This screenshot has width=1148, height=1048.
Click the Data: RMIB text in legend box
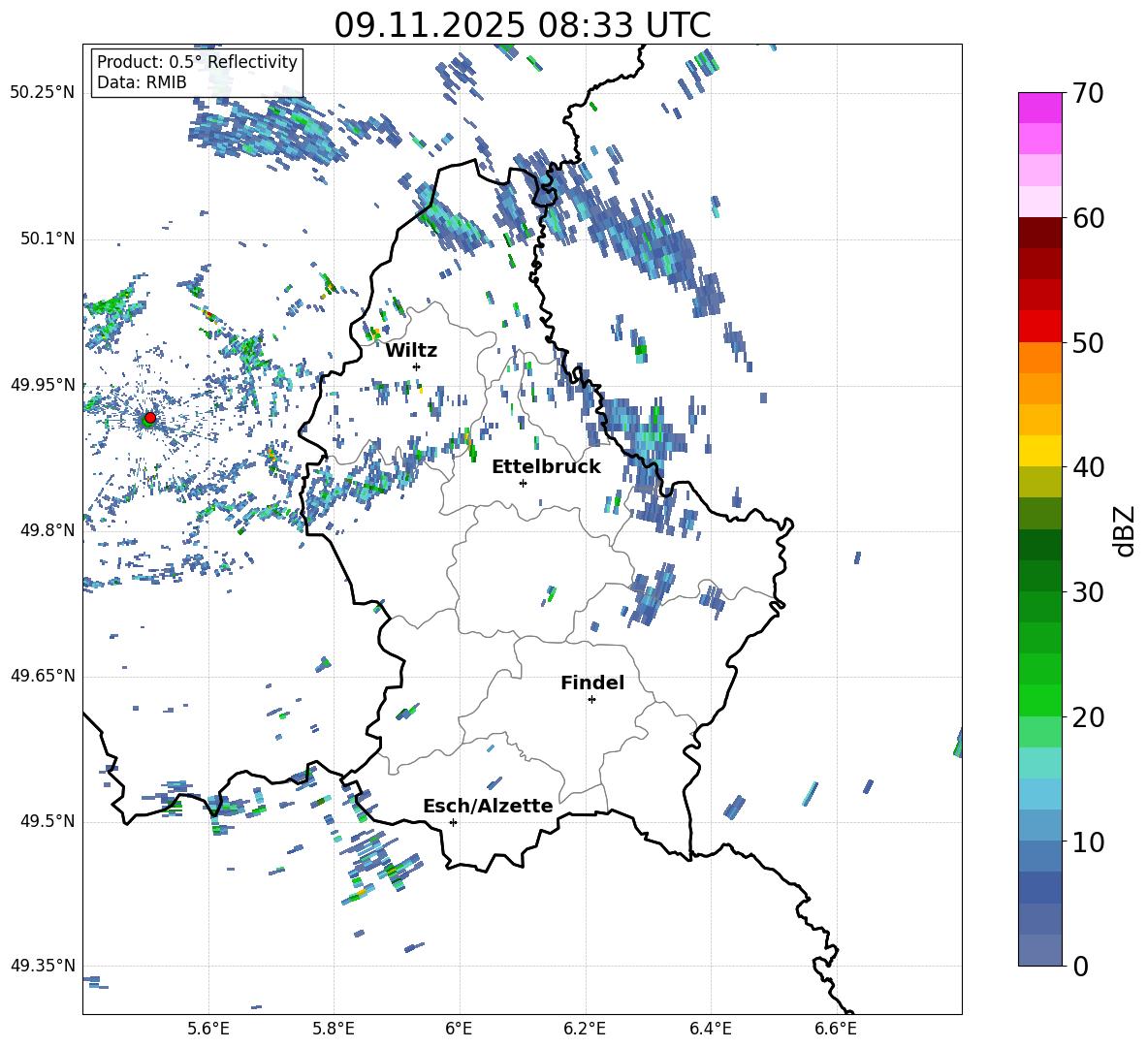pyautogui.click(x=142, y=83)
